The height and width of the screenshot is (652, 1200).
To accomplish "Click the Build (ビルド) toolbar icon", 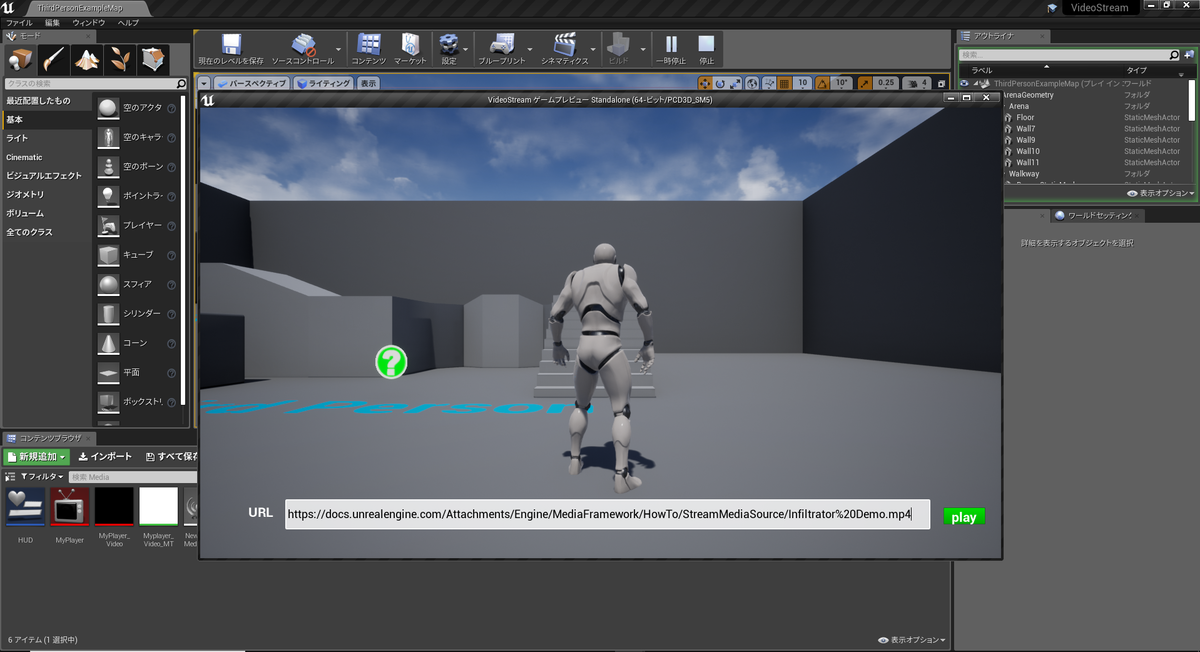I will [x=619, y=49].
